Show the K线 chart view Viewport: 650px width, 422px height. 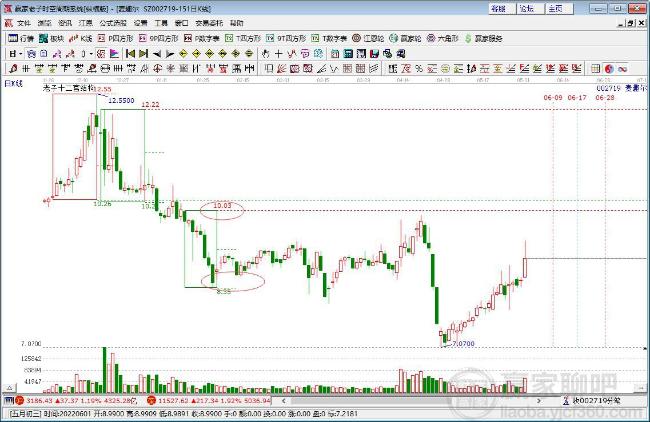point(80,39)
